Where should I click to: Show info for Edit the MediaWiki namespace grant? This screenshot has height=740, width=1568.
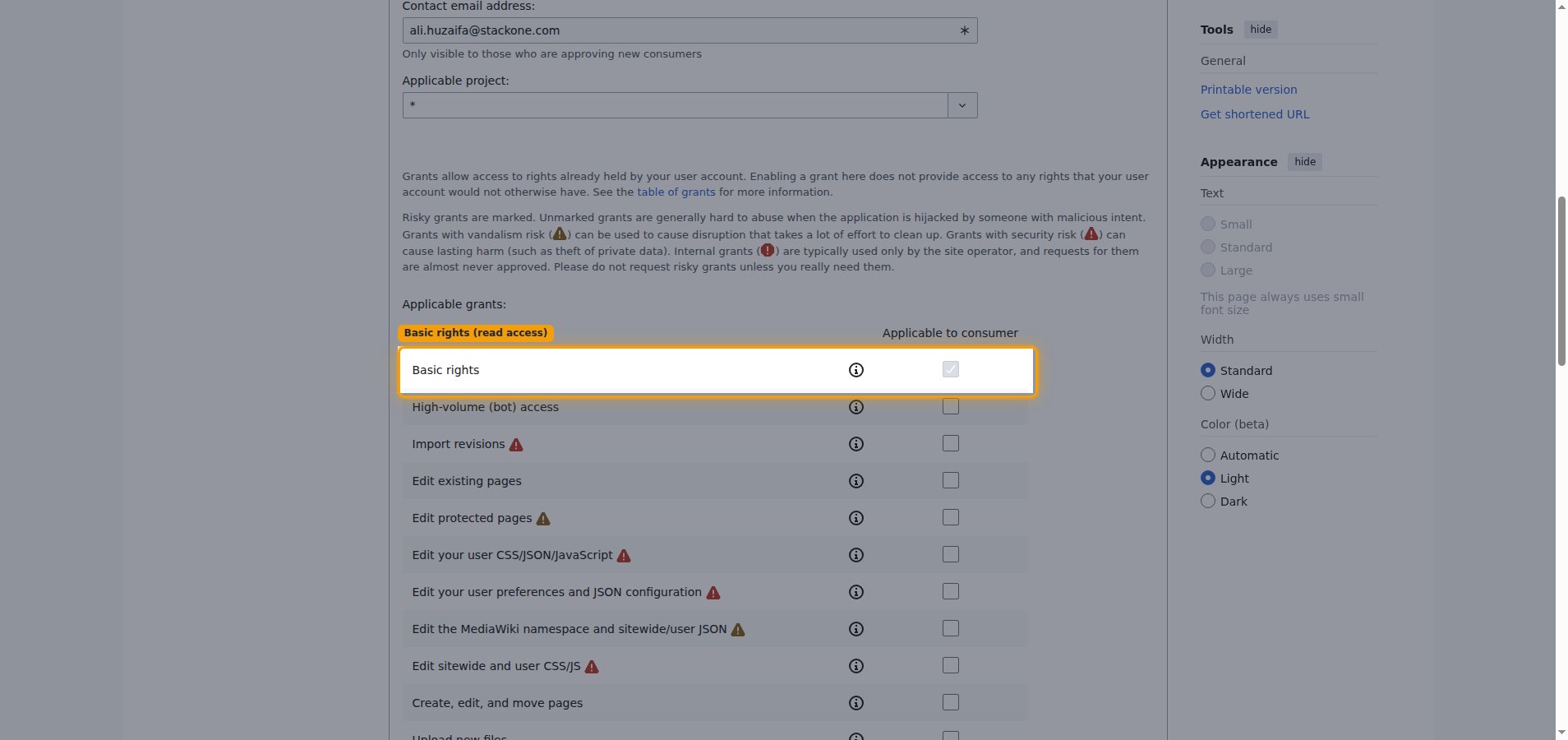[x=856, y=629]
